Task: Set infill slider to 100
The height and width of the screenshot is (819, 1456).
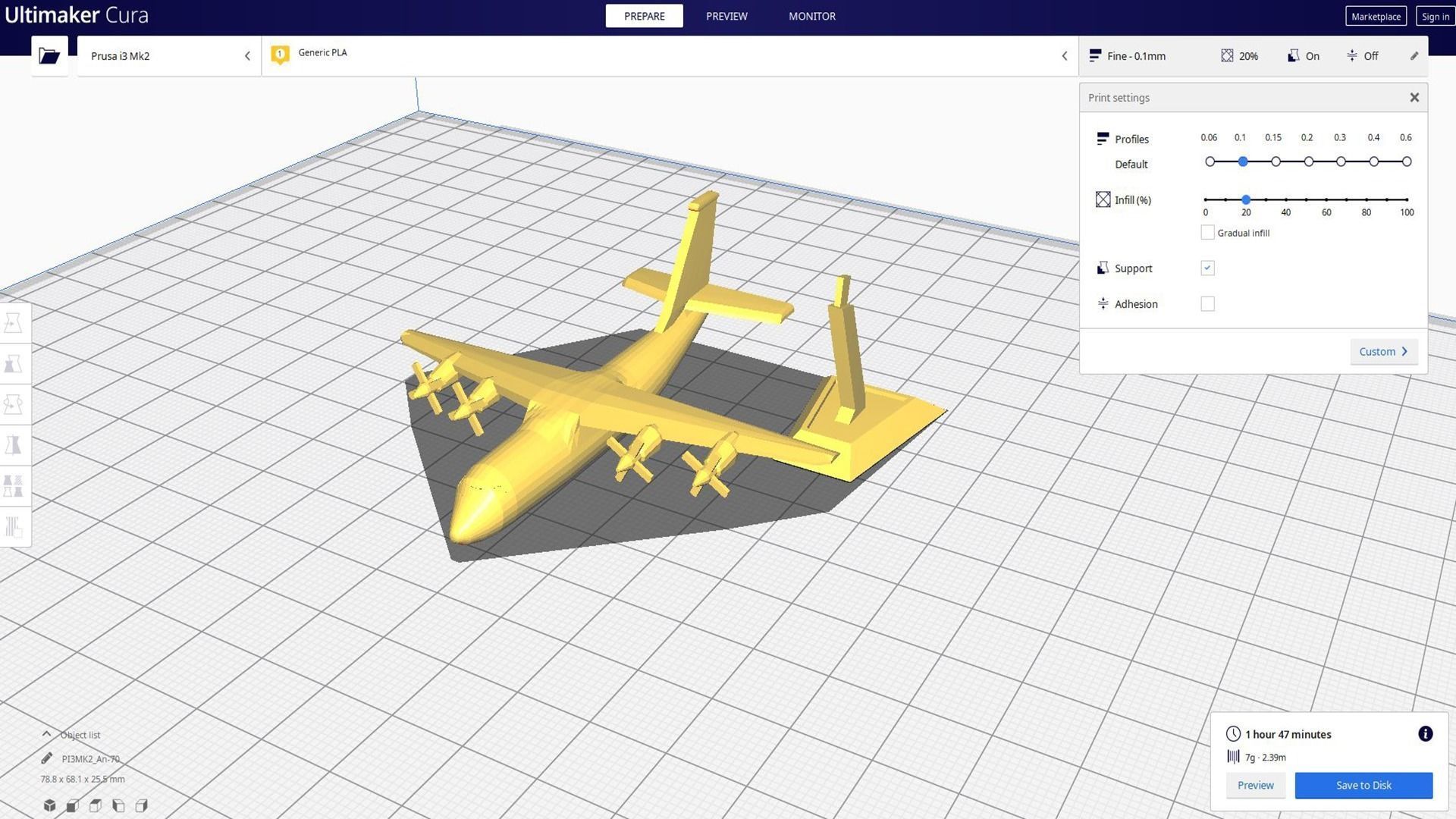Action: coord(1407,199)
